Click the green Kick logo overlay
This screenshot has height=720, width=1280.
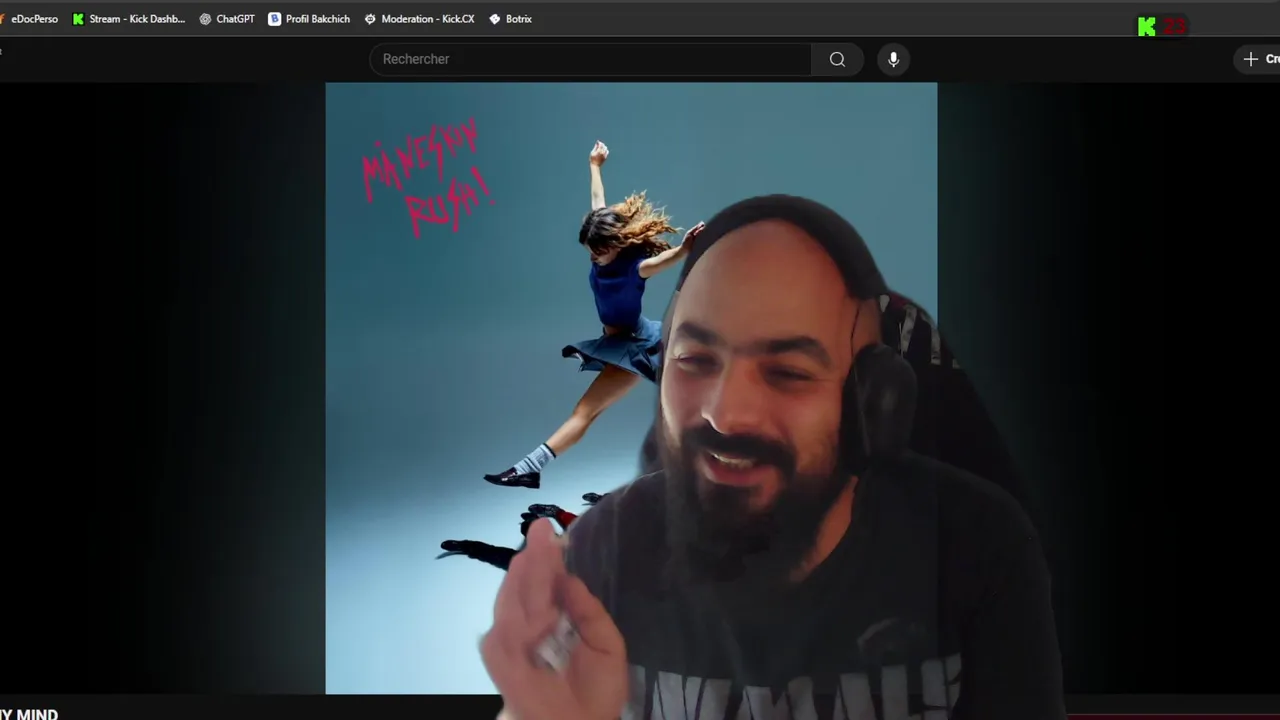click(1147, 27)
